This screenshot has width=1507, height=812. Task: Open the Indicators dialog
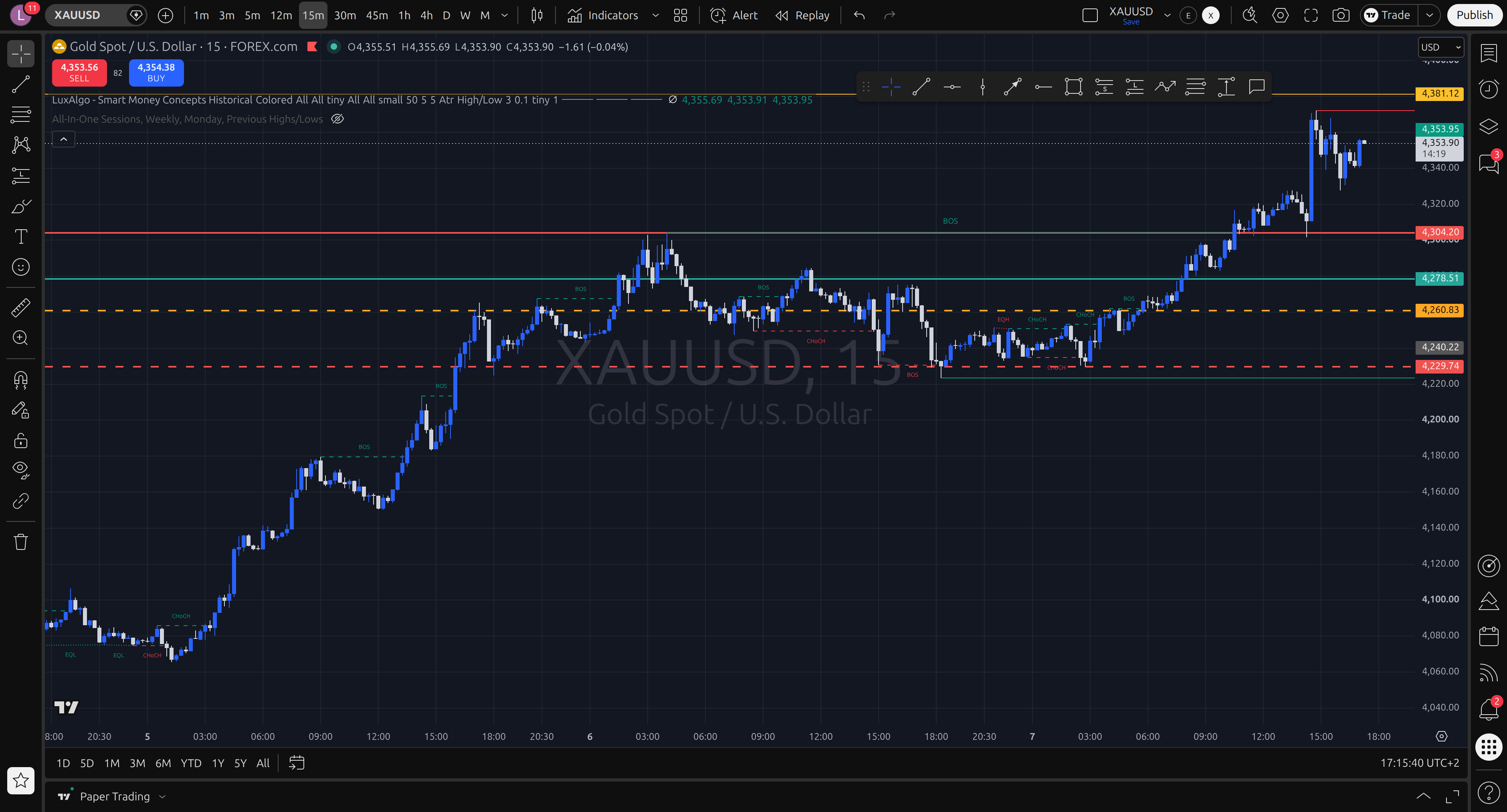(603, 15)
